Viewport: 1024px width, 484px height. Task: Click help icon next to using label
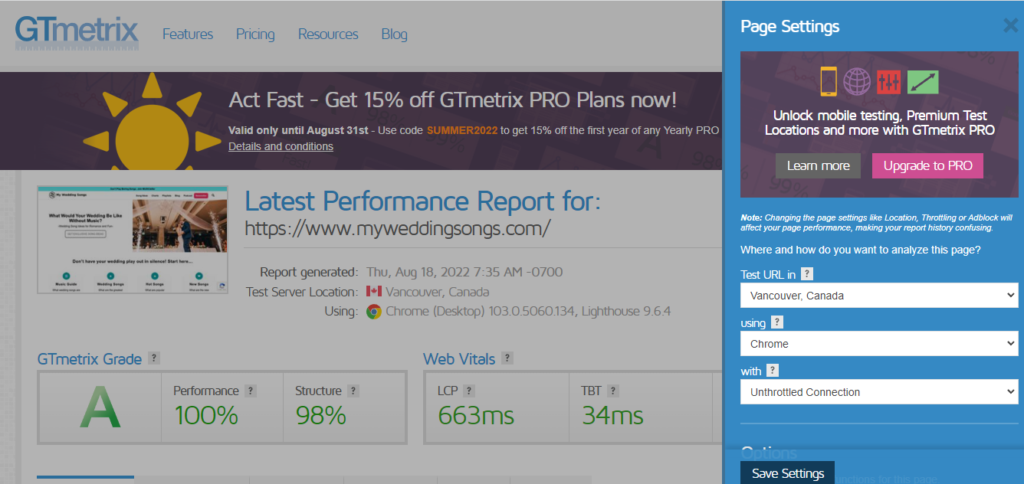777,322
